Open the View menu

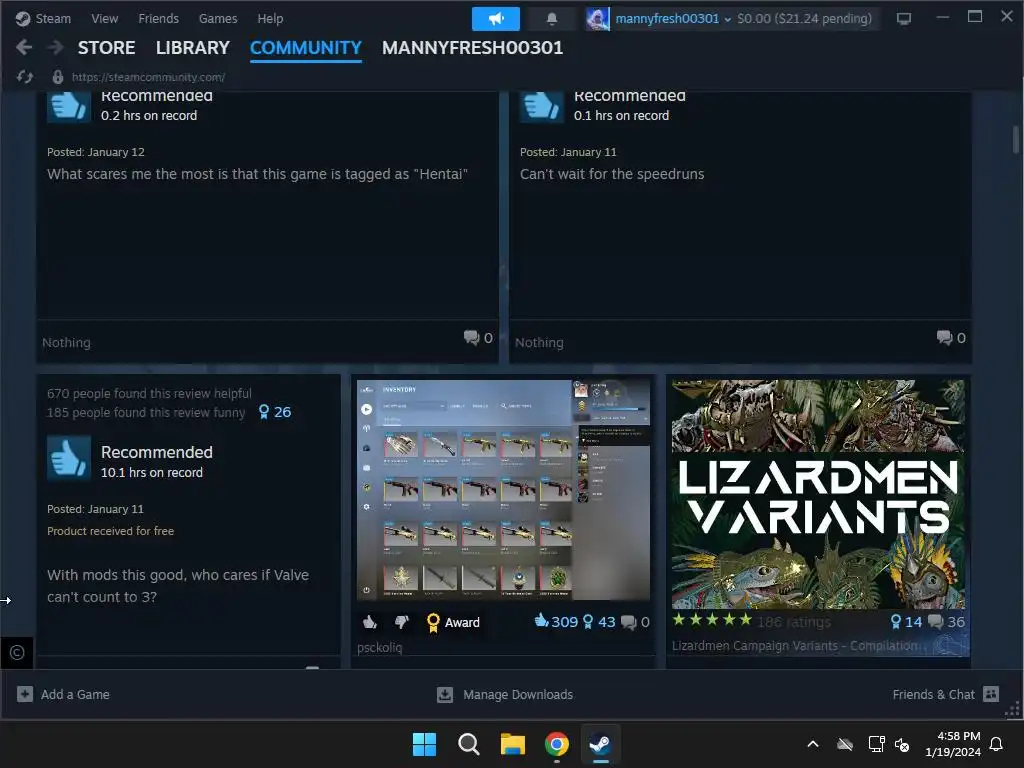104,18
